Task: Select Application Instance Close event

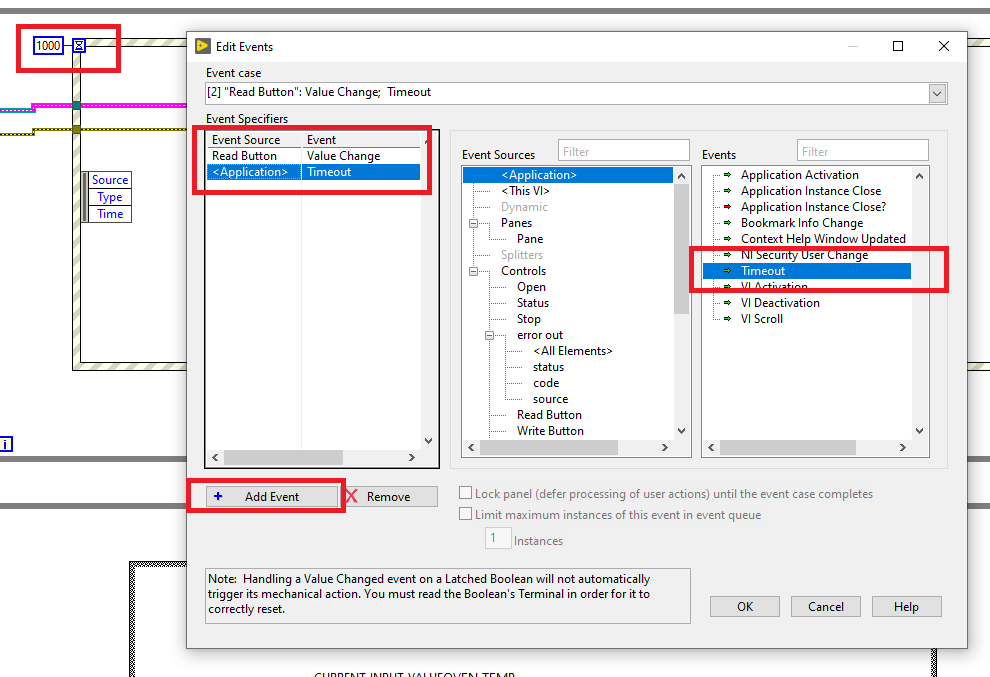Action: [811, 191]
